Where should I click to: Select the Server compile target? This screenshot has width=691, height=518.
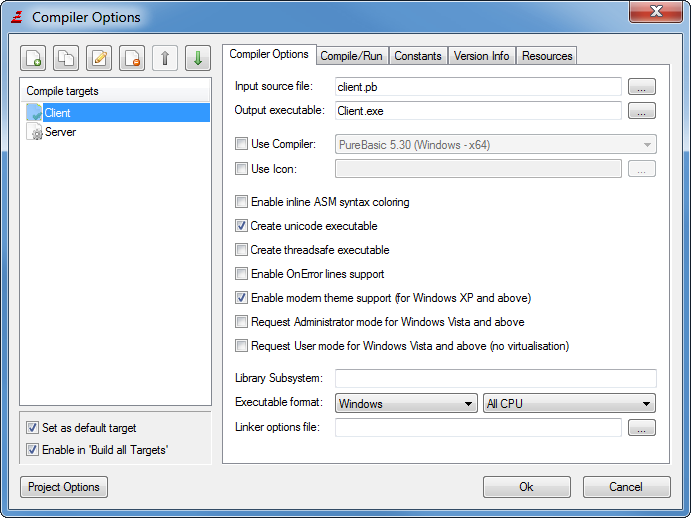60,132
